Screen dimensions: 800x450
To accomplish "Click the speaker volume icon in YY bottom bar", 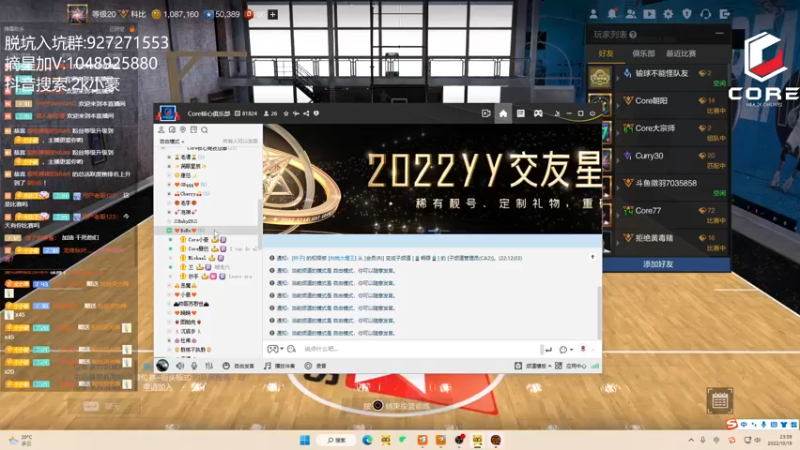I will (x=180, y=366).
